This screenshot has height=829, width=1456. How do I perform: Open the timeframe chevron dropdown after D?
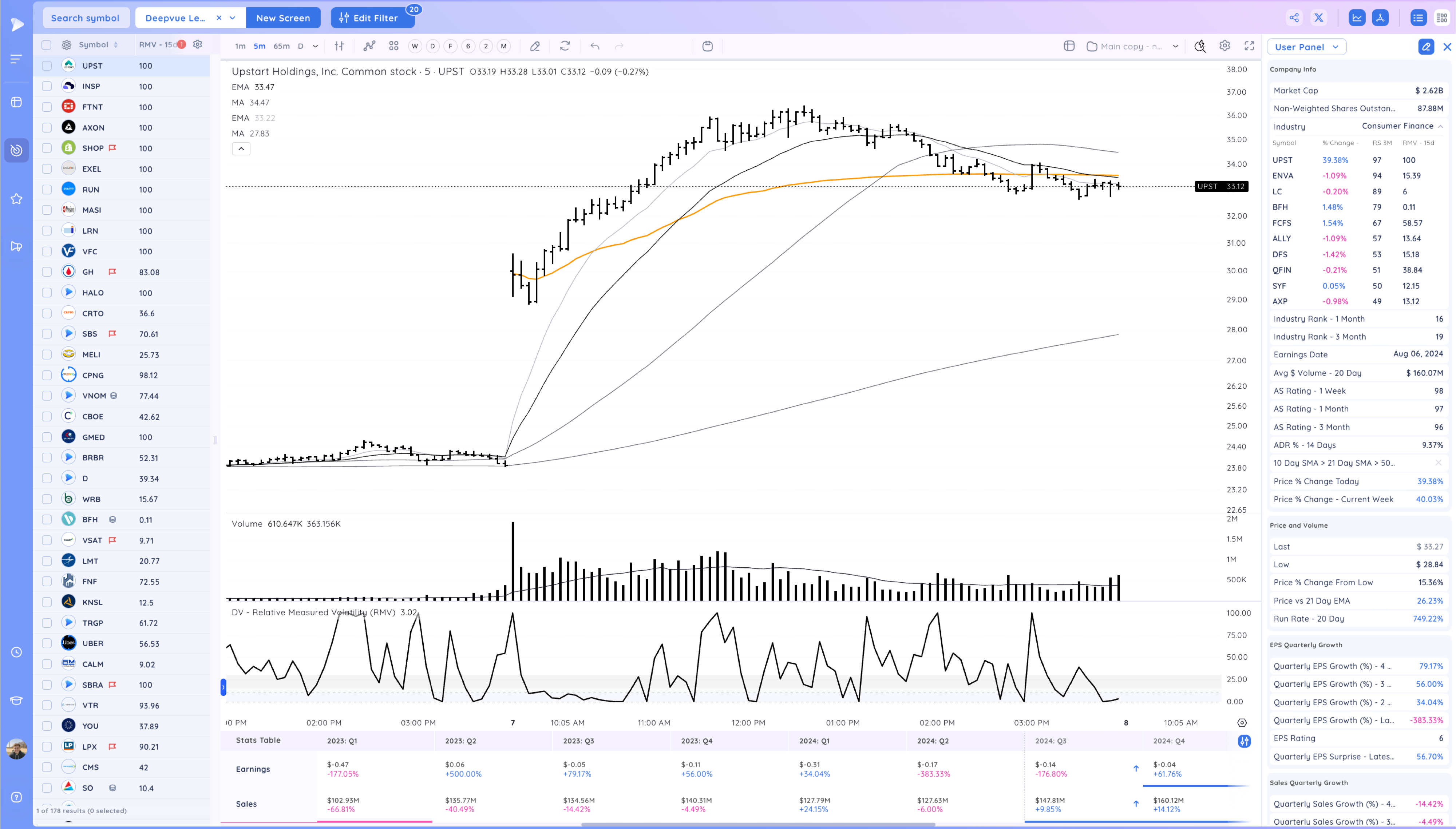click(316, 46)
